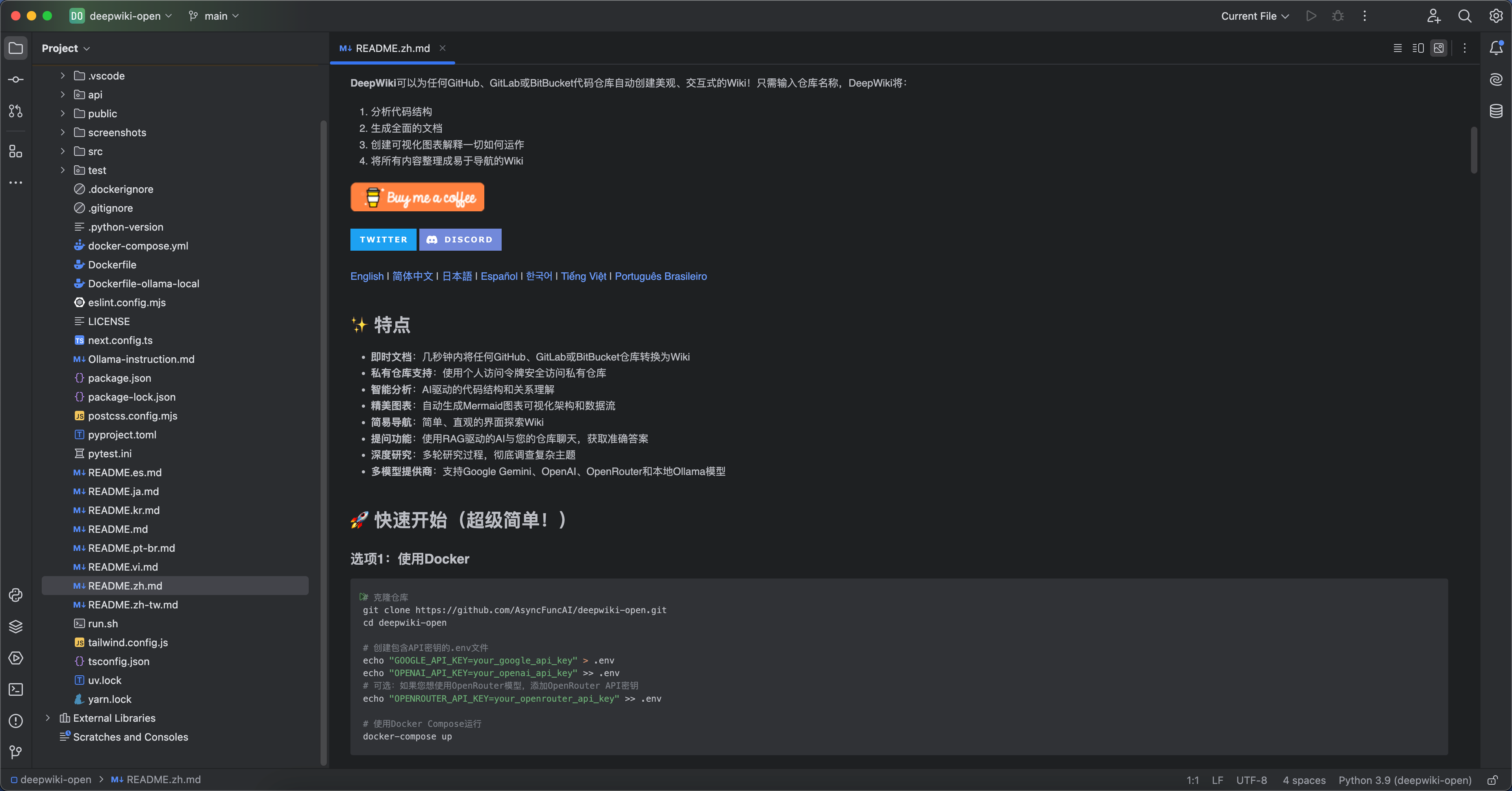The height and width of the screenshot is (791, 1512).
Task: Open the Git tool window
Action: pos(16,752)
